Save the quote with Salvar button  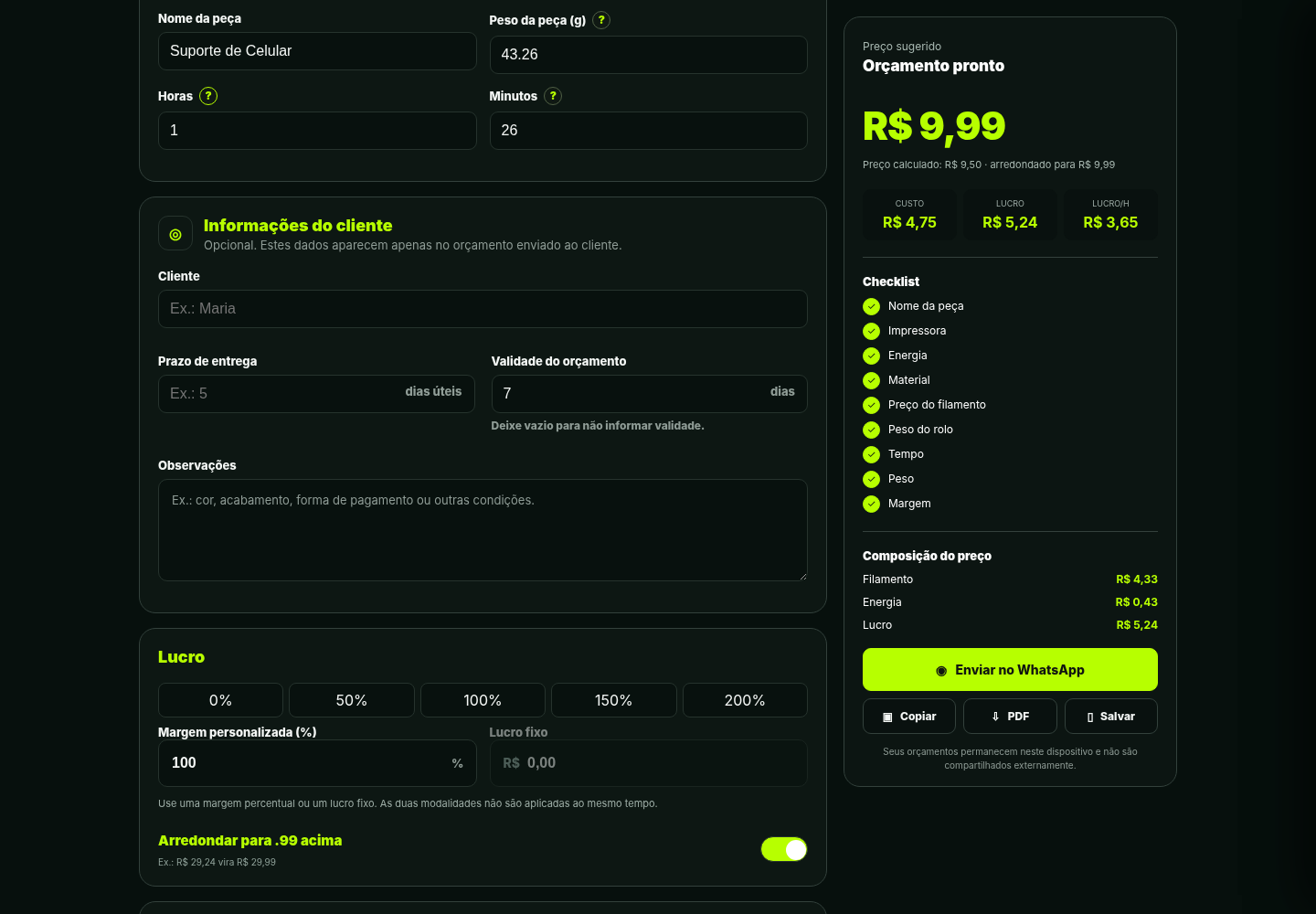[x=1111, y=717]
